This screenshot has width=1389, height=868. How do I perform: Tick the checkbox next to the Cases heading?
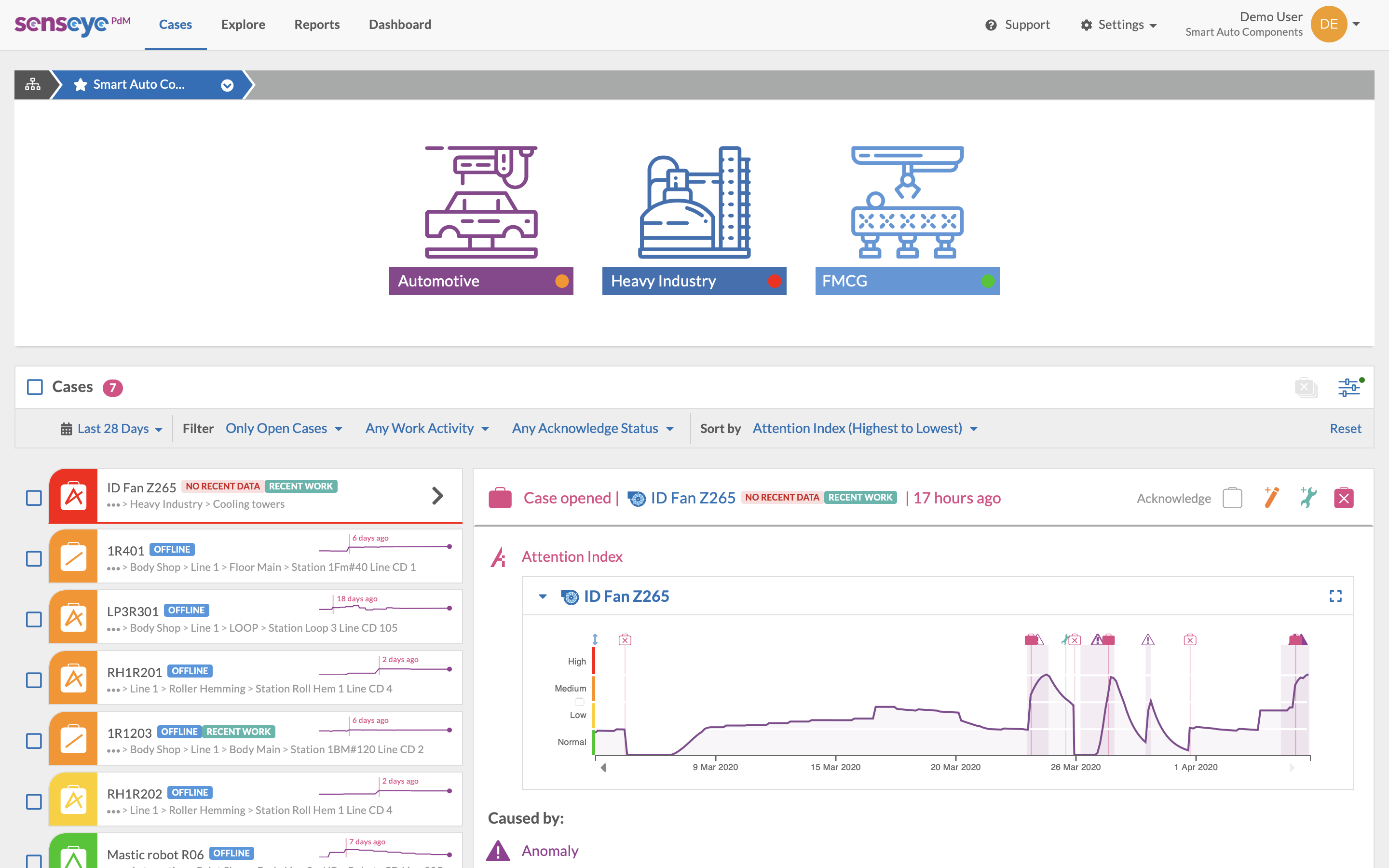click(x=34, y=387)
